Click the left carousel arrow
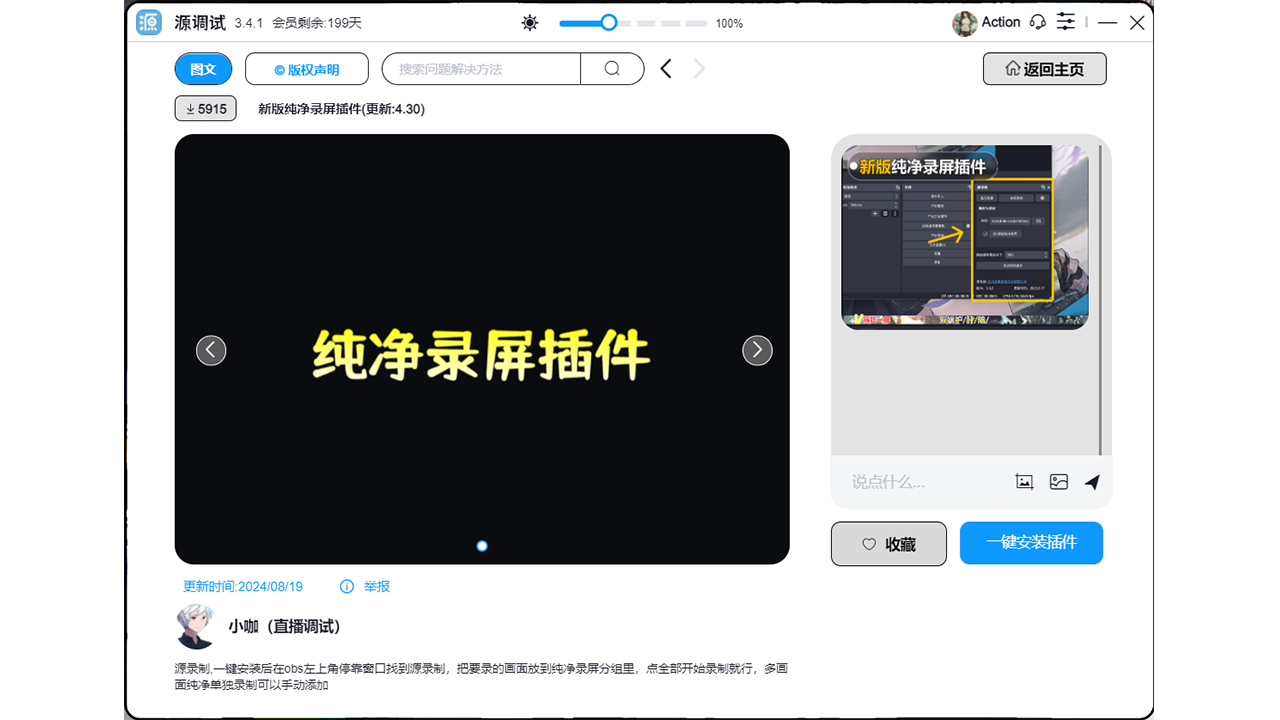The image size is (1280, 720). pyautogui.click(x=211, y=350)
